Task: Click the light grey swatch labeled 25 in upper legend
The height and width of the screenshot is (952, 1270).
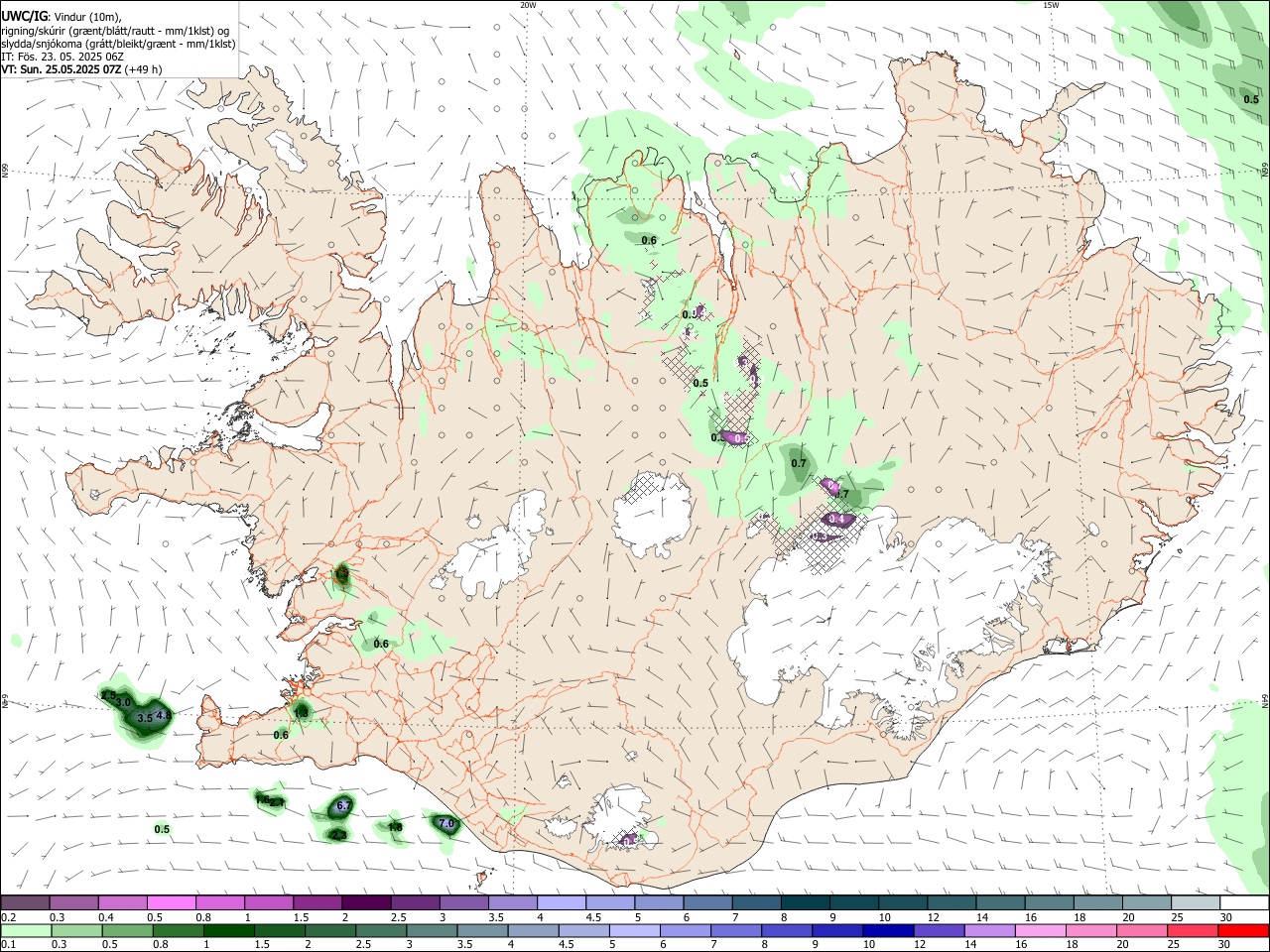Action: point(1197,903)
